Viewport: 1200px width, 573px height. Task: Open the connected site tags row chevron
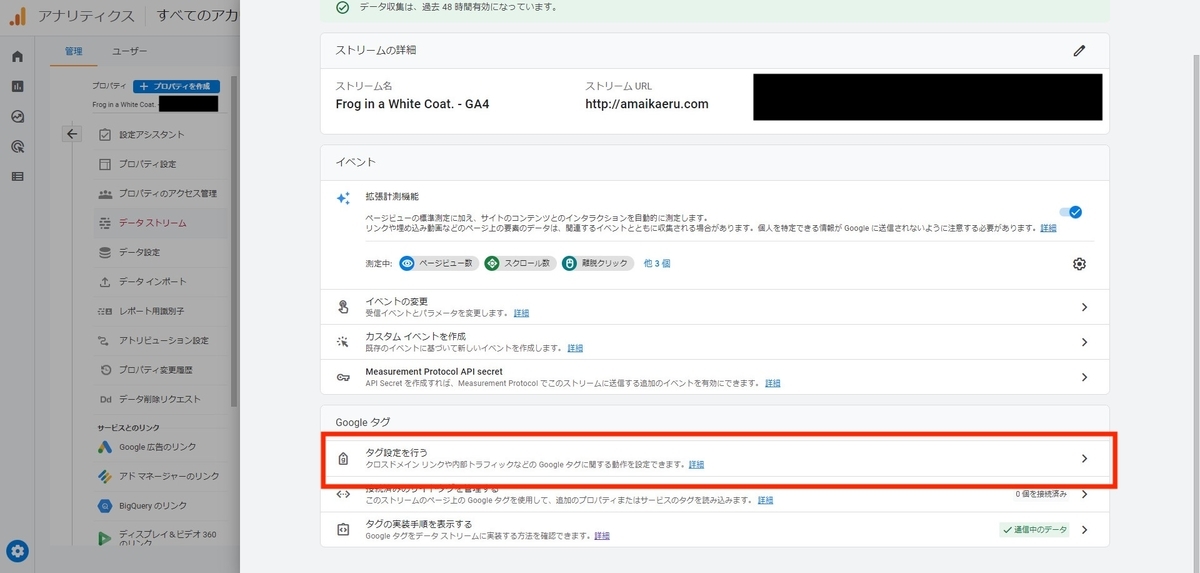pos(1084,494)
